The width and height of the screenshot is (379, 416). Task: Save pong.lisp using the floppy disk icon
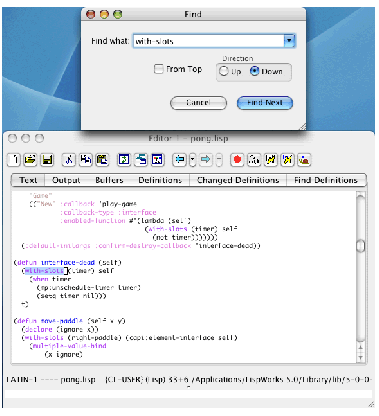[x=47, y=160]
